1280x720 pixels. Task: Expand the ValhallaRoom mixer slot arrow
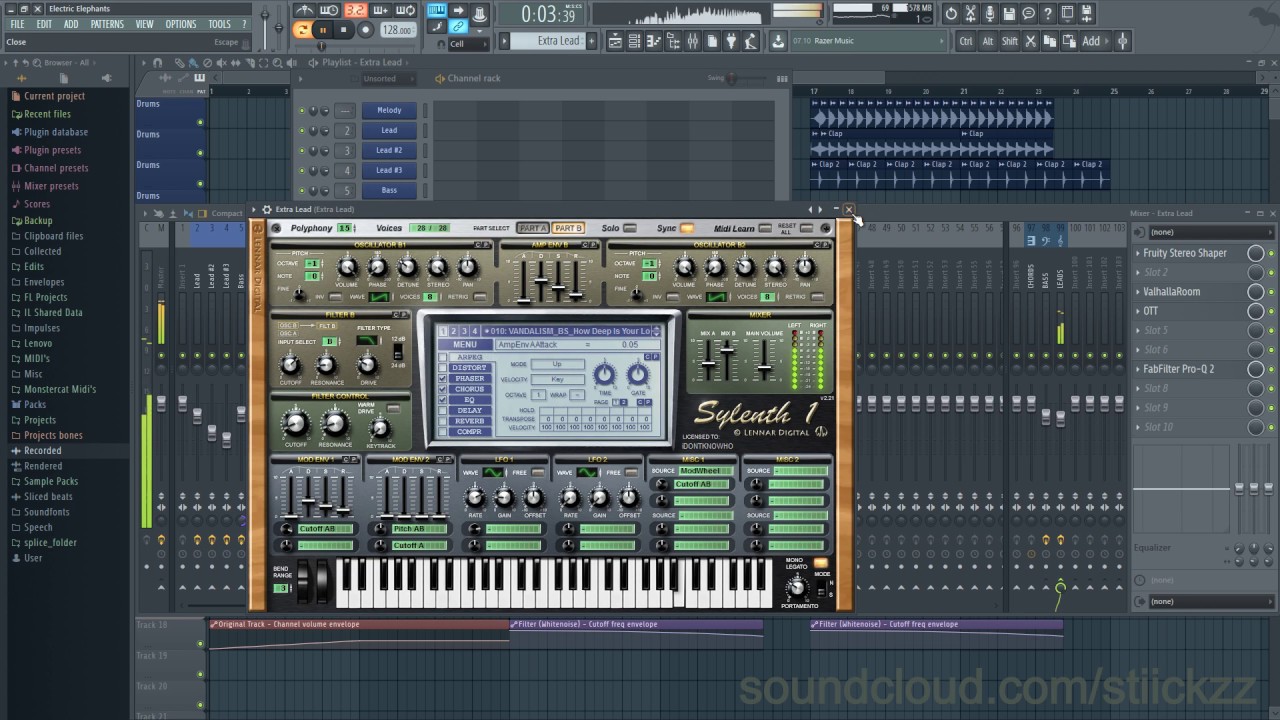(x=1138, y=292)
